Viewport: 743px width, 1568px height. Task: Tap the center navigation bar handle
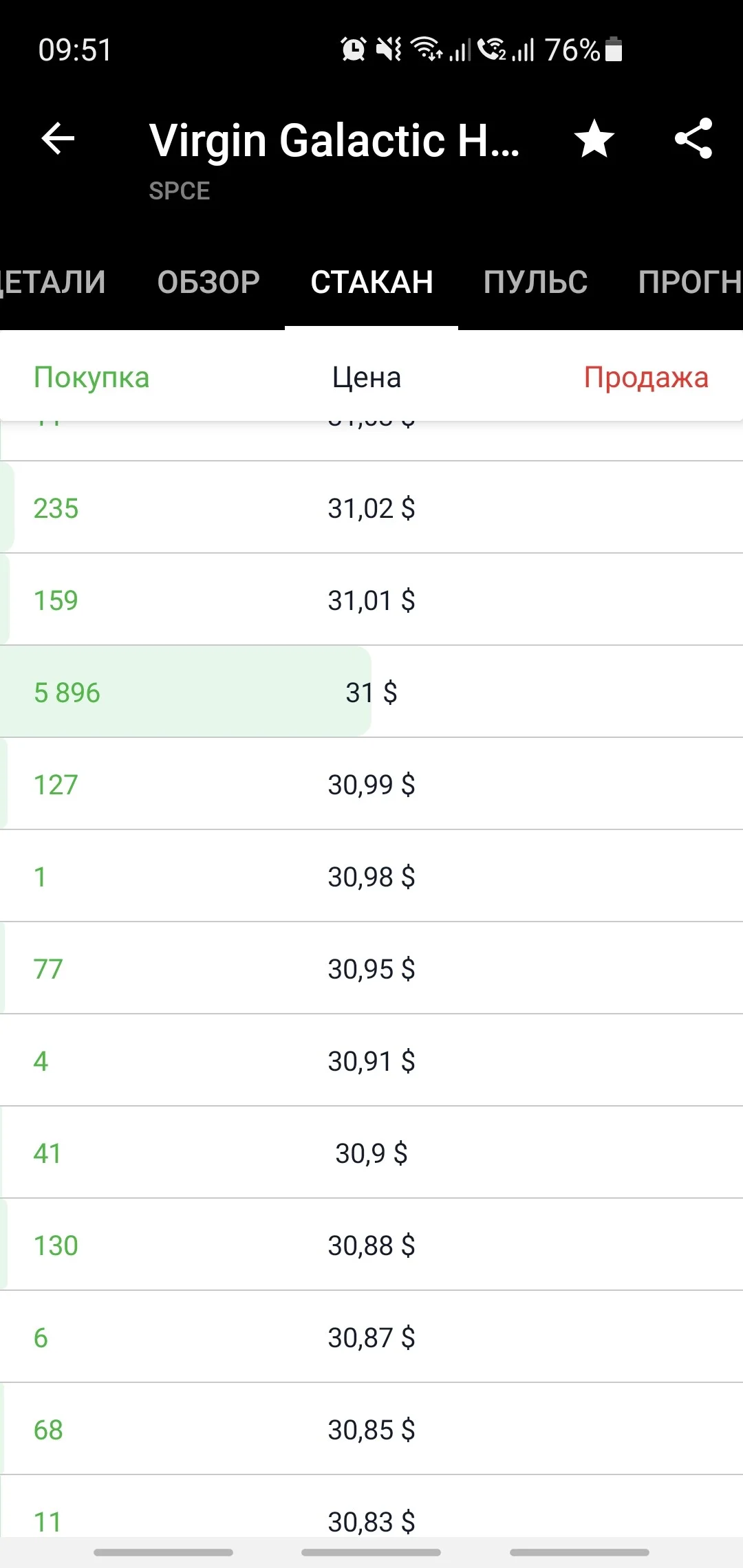[x=371, y=1552]
